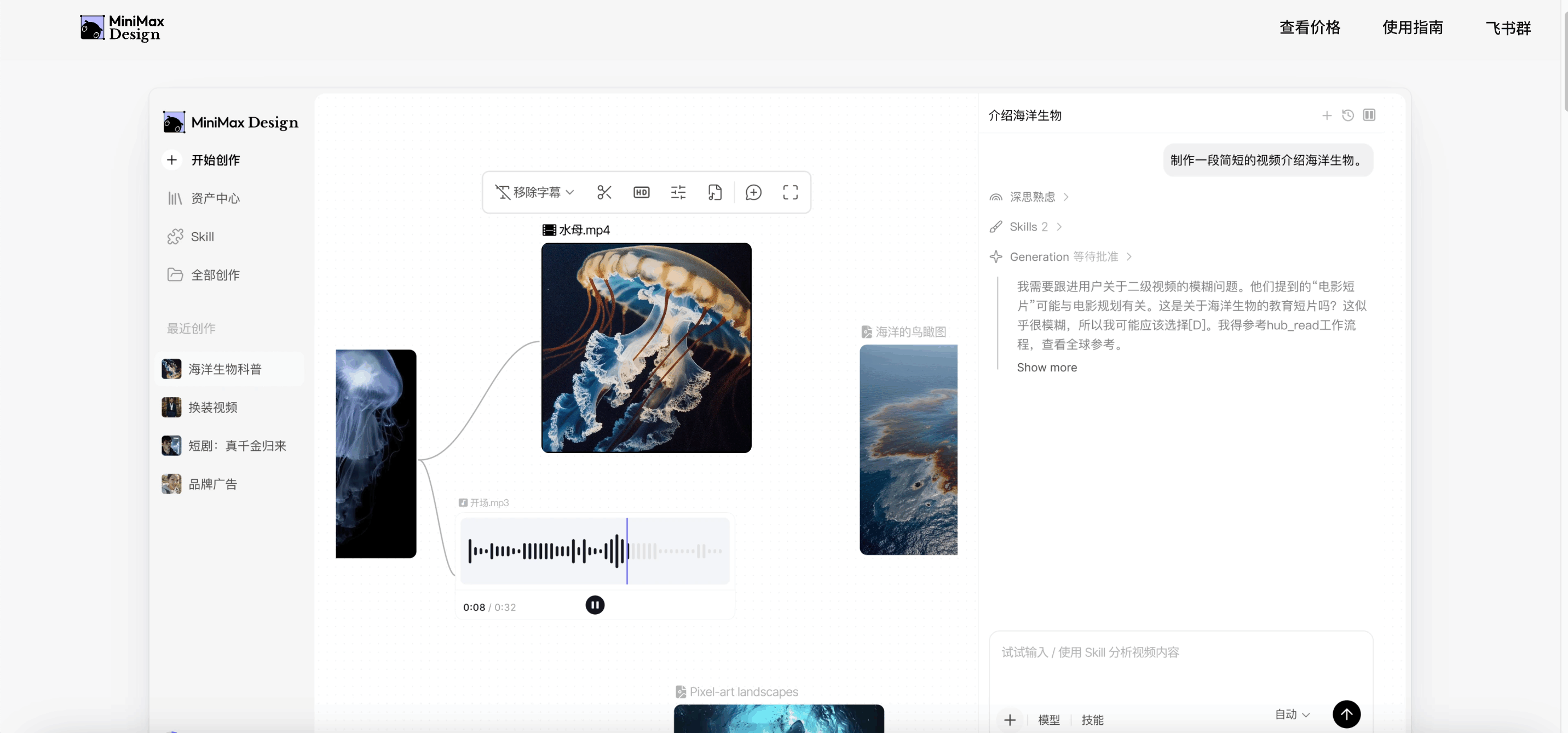
Task: Click the sidebar MiniMax Design logo
Action: (x=230, y=123)
